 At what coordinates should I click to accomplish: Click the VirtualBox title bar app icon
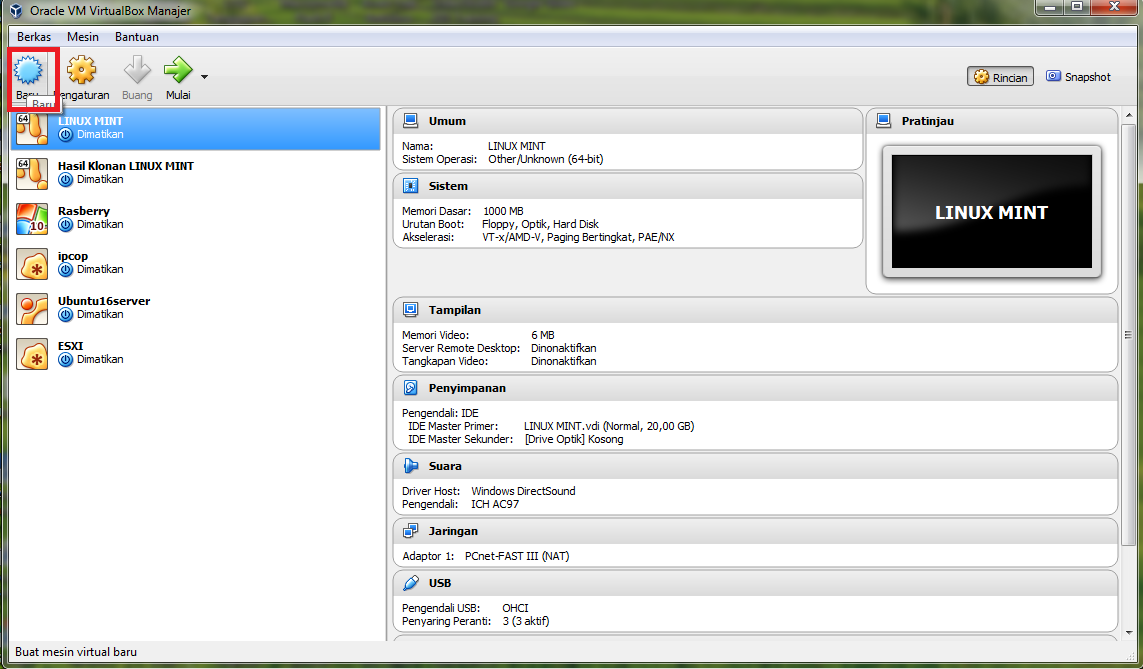click(x=16, y=11)
